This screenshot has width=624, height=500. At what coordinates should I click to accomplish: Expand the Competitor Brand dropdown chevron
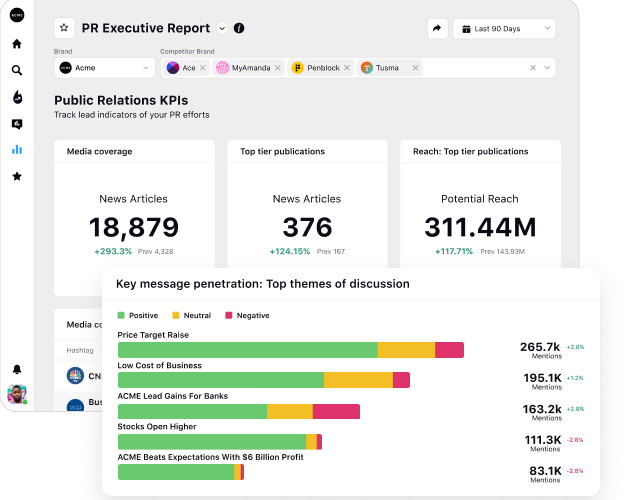[x=547, y=68]
